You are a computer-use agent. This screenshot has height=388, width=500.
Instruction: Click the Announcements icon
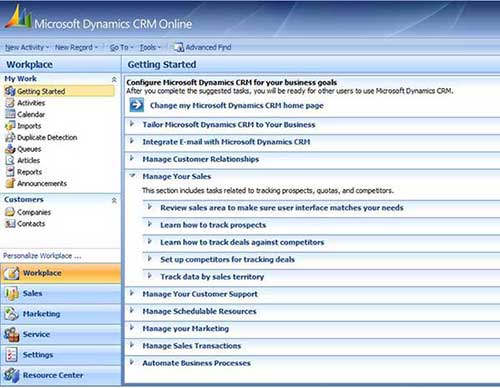(10, 183)
